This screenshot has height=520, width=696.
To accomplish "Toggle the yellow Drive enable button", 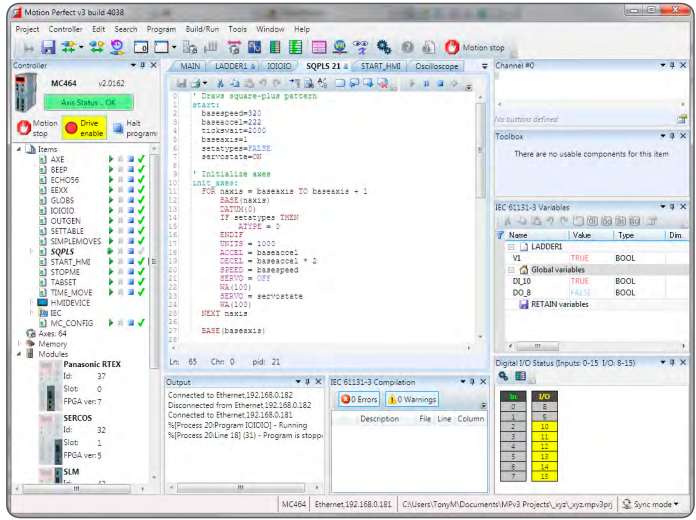I will (x=84, y=128).
